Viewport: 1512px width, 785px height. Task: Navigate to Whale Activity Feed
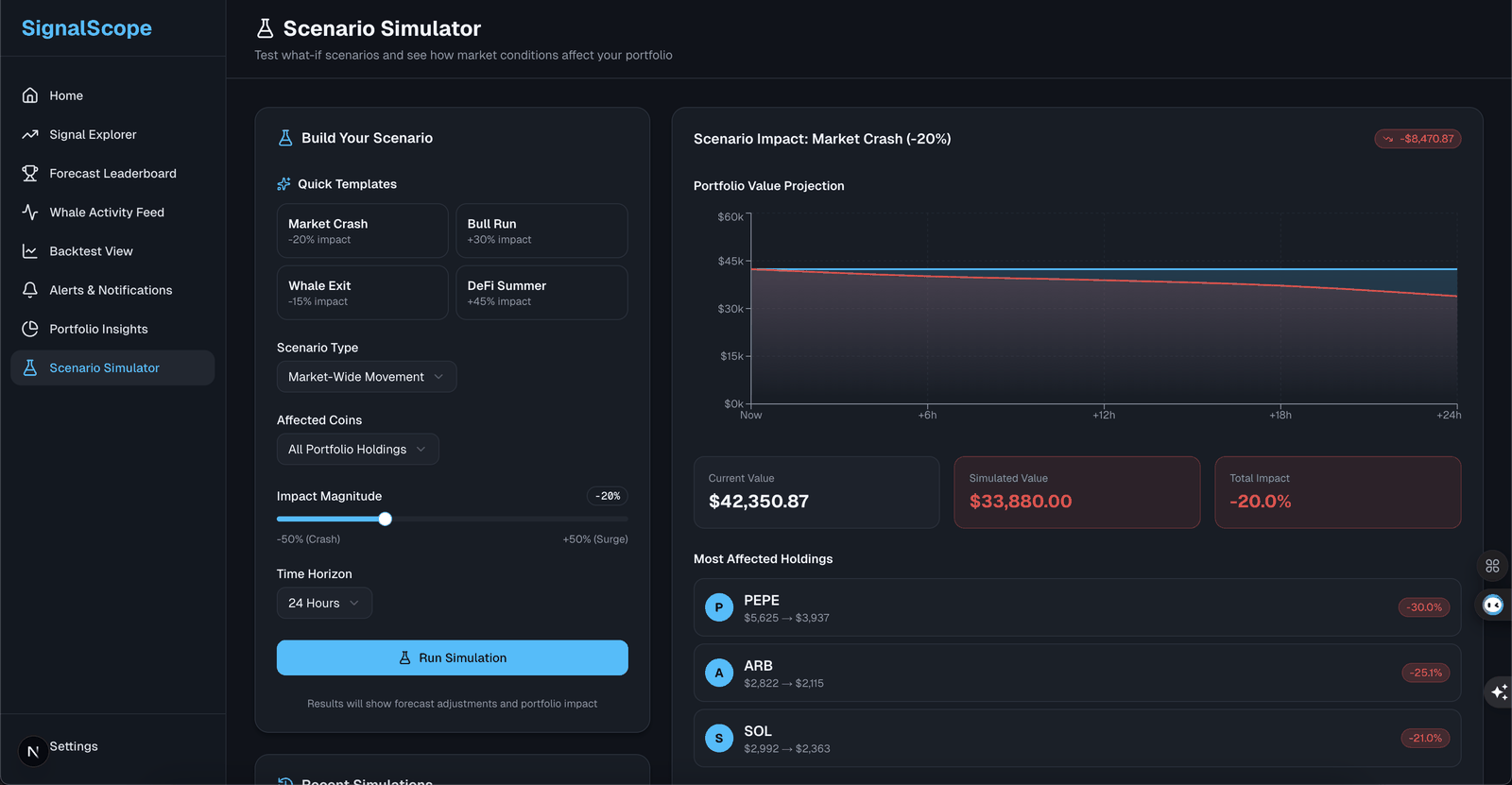pos(112,213)
